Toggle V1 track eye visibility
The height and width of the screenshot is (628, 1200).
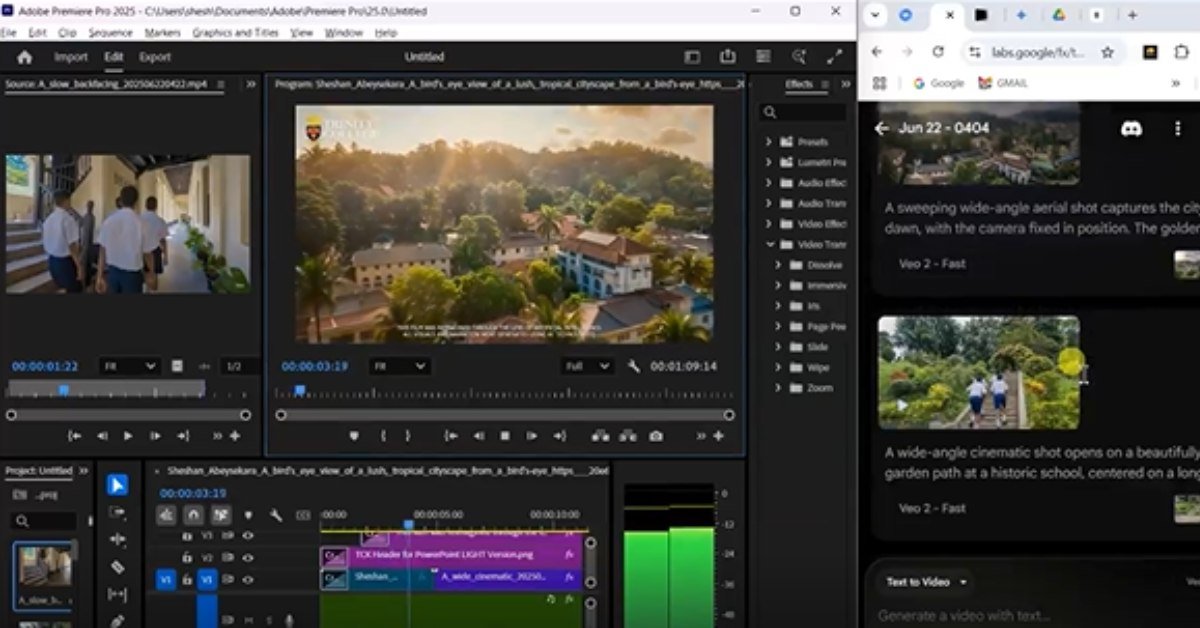point(247,579)
